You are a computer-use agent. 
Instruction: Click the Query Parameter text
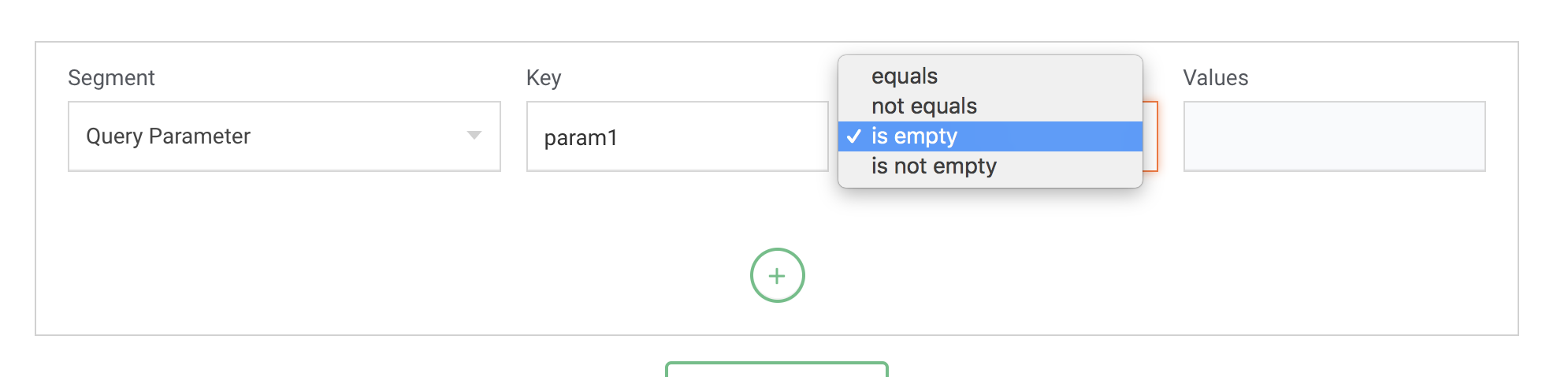168,136
